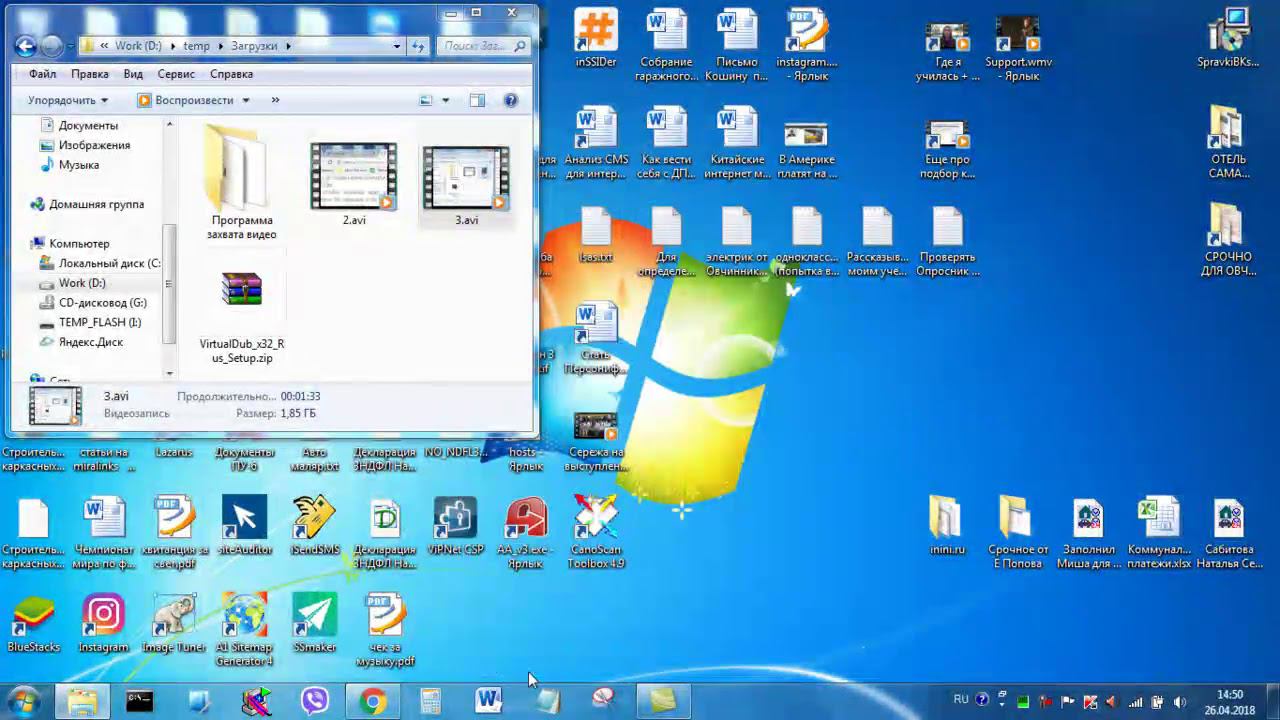Screen dimensions: 1280x720
Task: Click the volume speaker icon in tray
Action: click(x=1180, y=702)
